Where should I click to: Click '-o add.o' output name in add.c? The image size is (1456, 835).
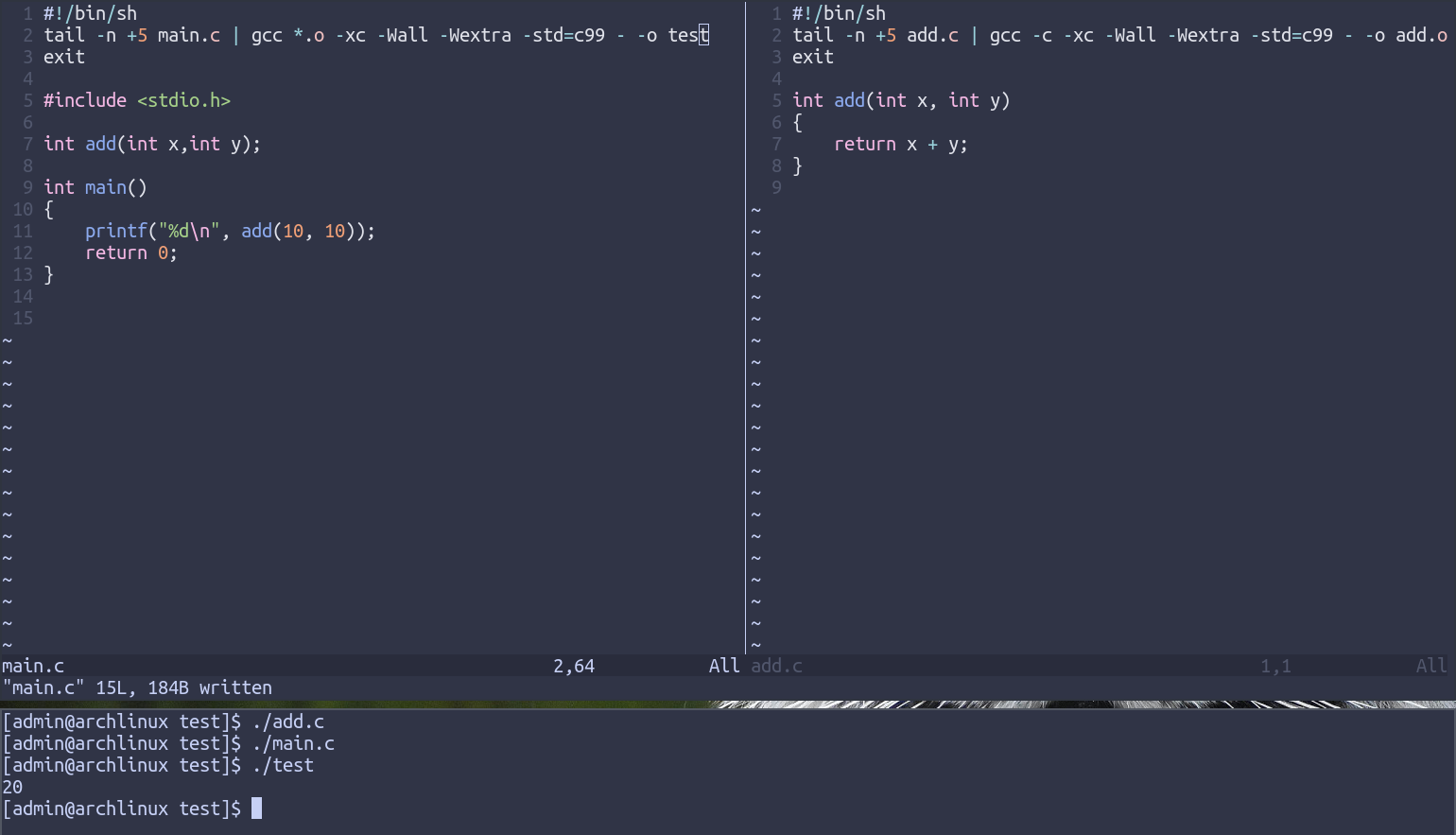pyautogui.click(x=1407, y=35)
